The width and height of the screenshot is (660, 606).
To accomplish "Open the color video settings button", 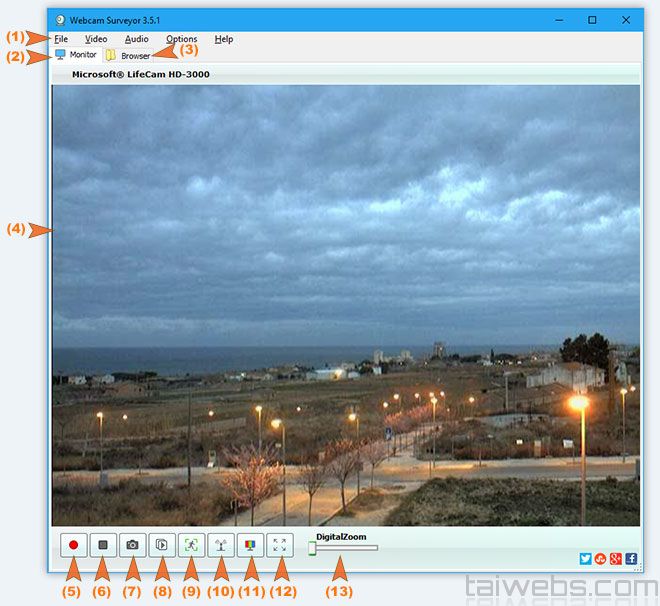I will [250, 546].
